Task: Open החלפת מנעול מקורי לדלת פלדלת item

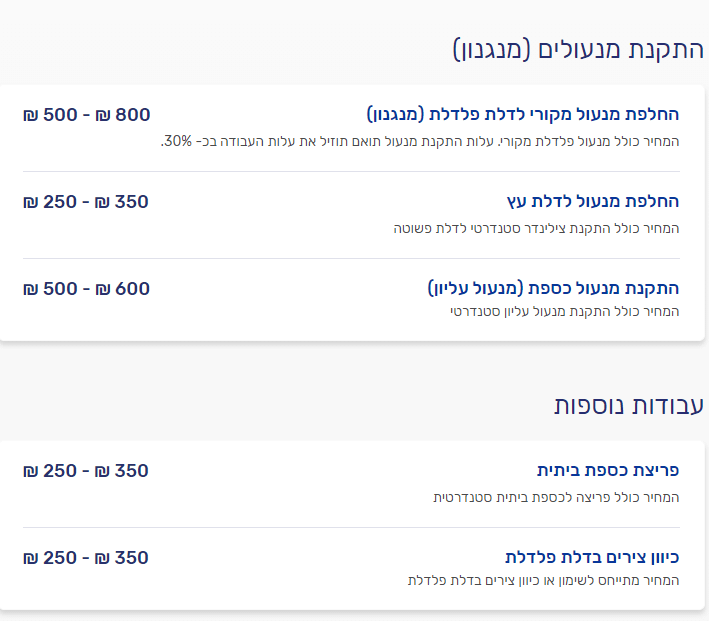Action: coord(523,114)
